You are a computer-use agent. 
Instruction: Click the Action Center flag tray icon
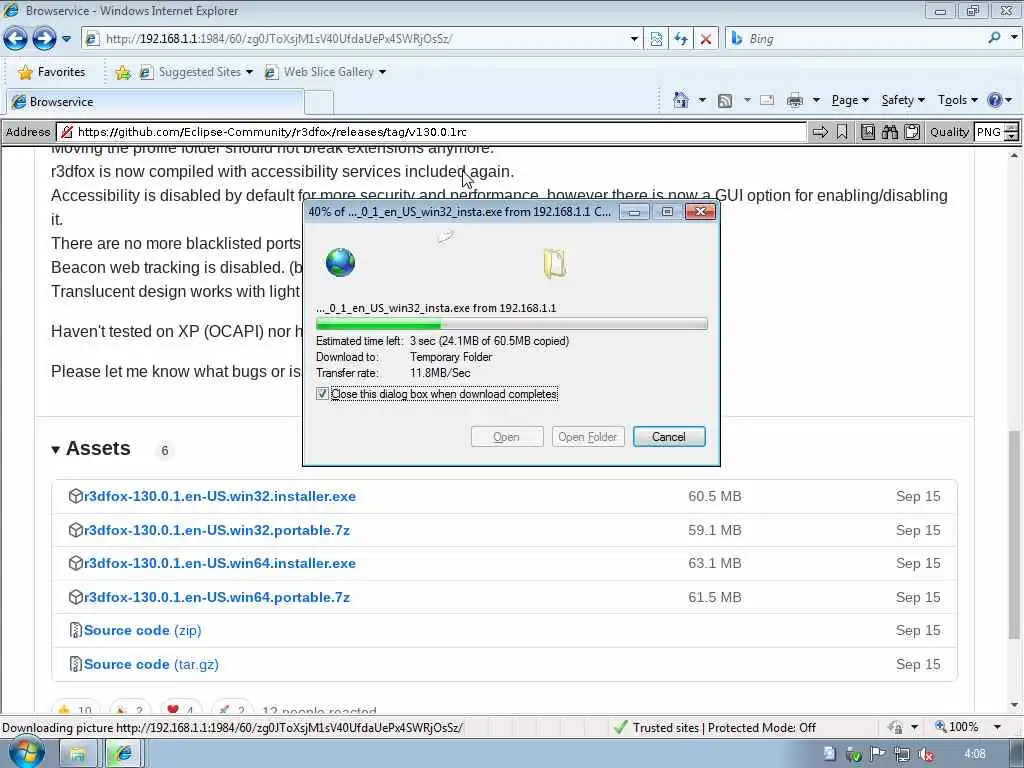[878, 754]
